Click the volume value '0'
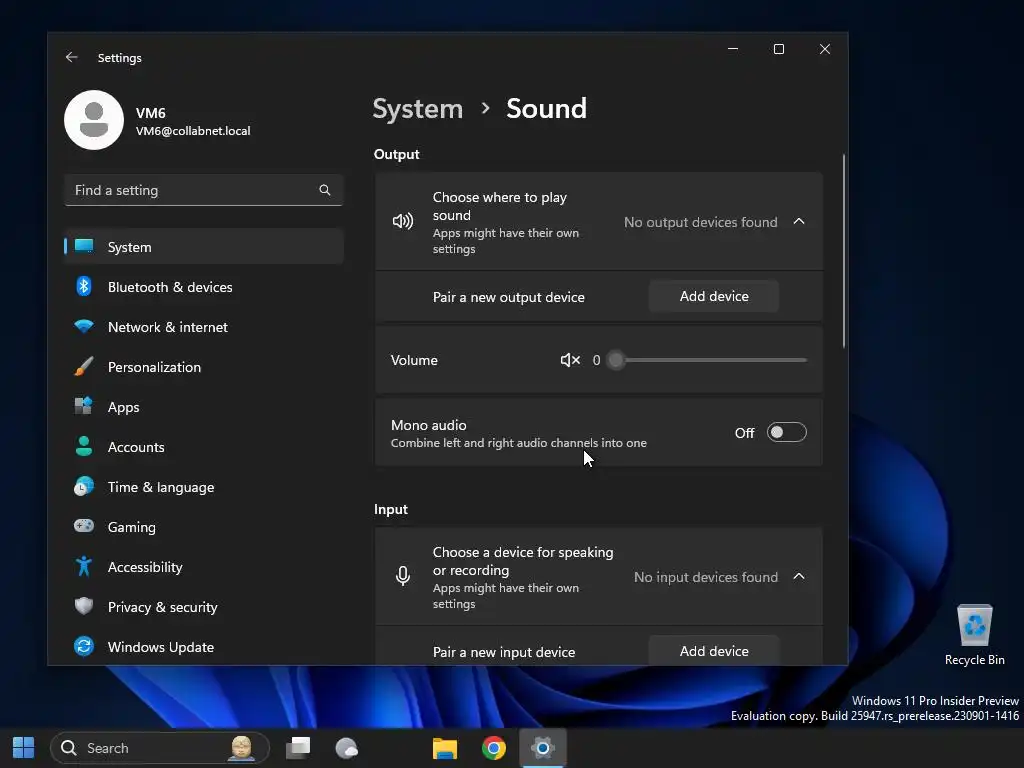The width and height of the screenshot is (1024, 768). pos(596,360)
